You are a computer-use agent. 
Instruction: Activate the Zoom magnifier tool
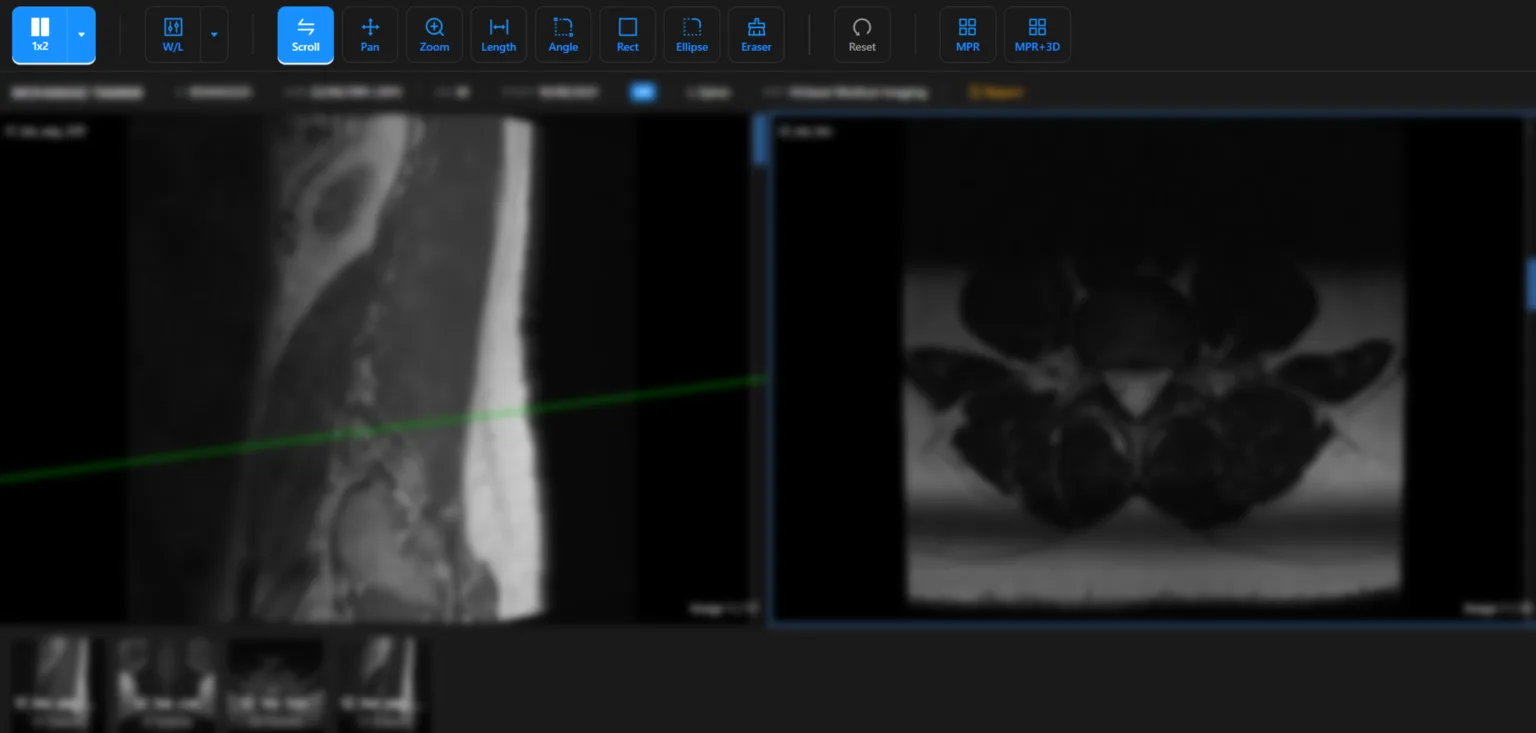click(434, 35)
